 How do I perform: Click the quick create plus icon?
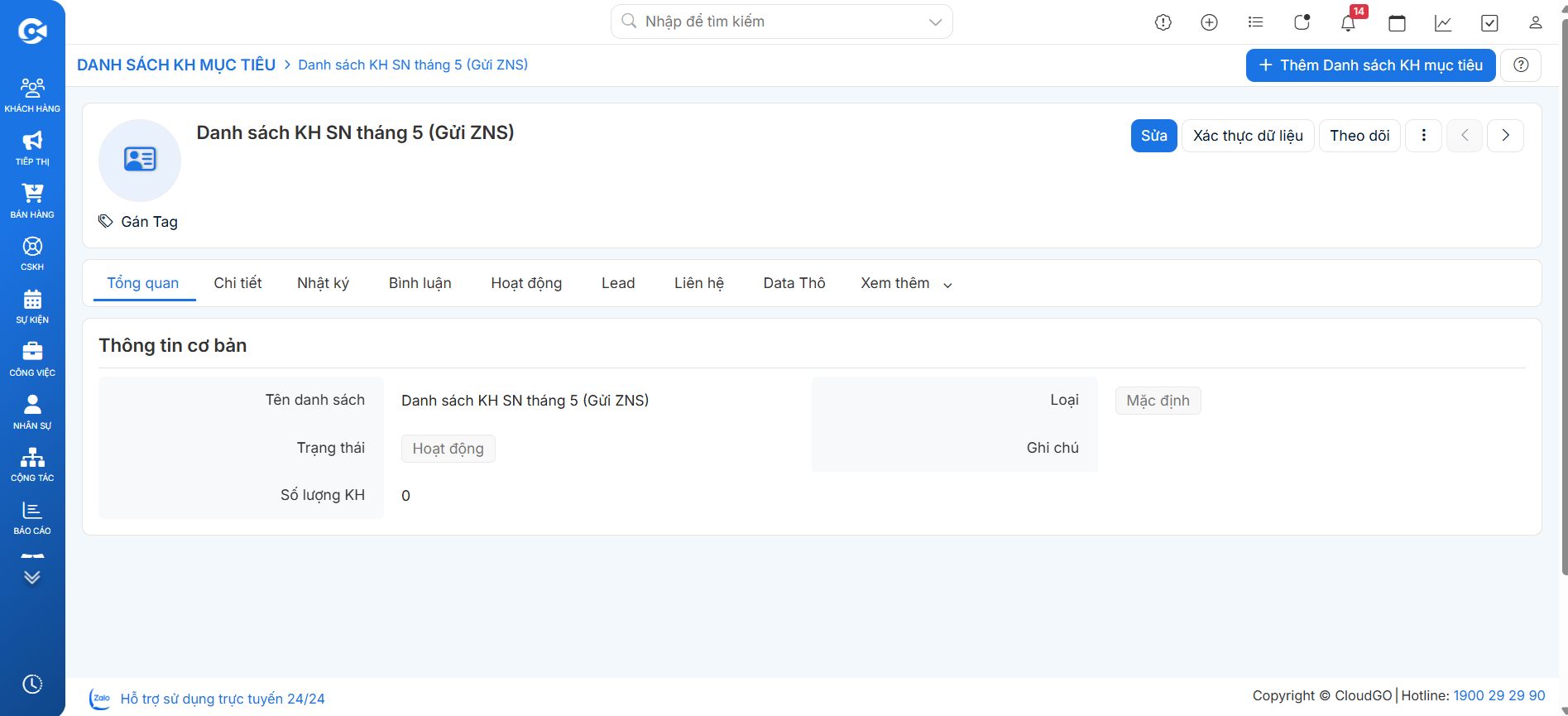[1209, 22]
